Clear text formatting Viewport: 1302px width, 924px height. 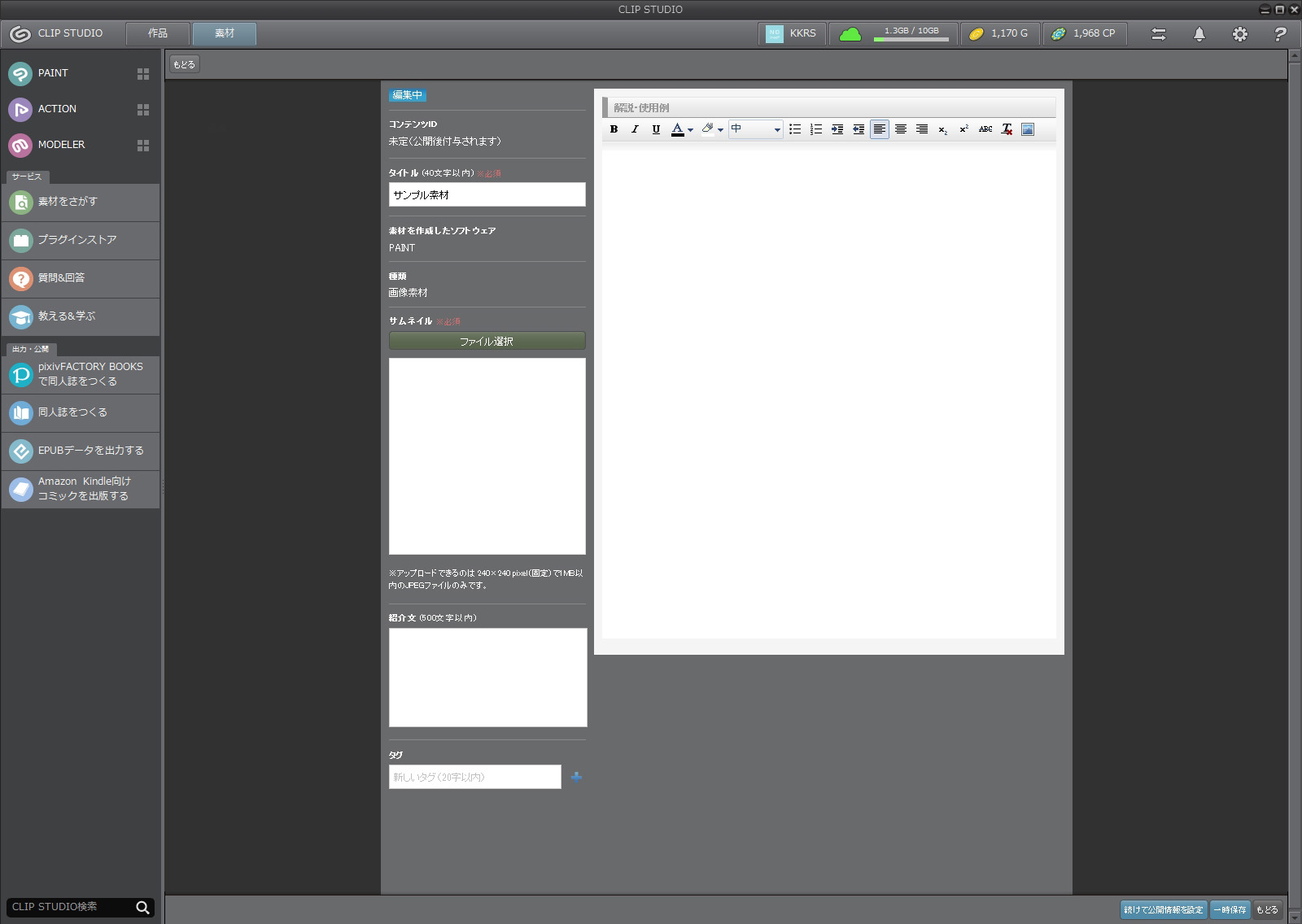point(1007,129)
